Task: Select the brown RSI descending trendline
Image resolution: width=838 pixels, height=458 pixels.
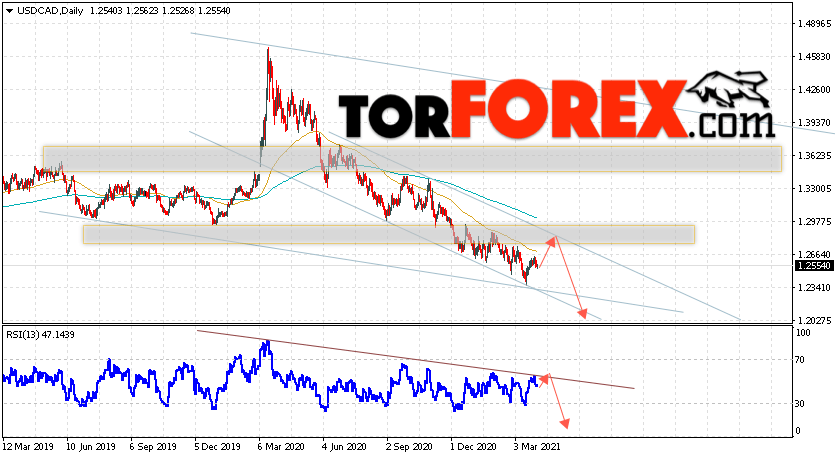Action: tap(416, 360)
